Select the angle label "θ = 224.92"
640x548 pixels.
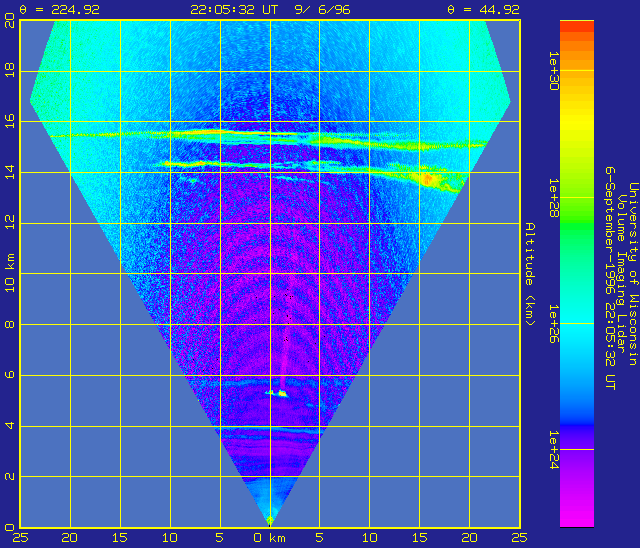(59, 9)
